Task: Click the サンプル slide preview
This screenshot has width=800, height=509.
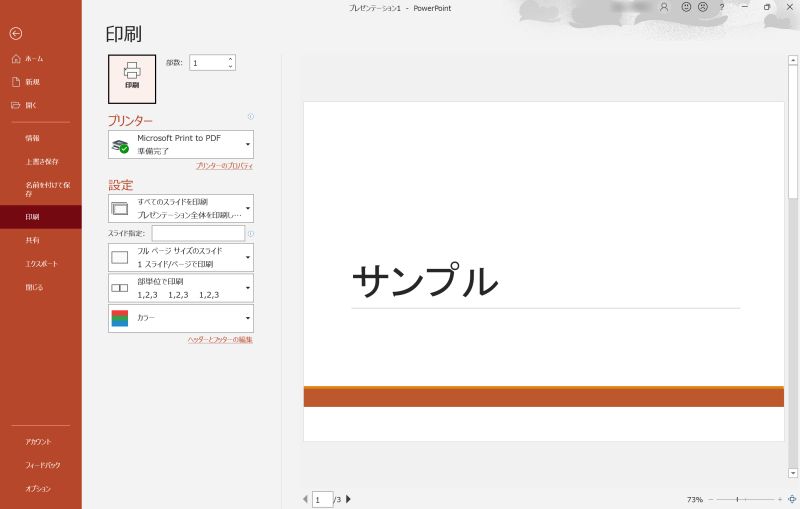Action: (543, 271)
